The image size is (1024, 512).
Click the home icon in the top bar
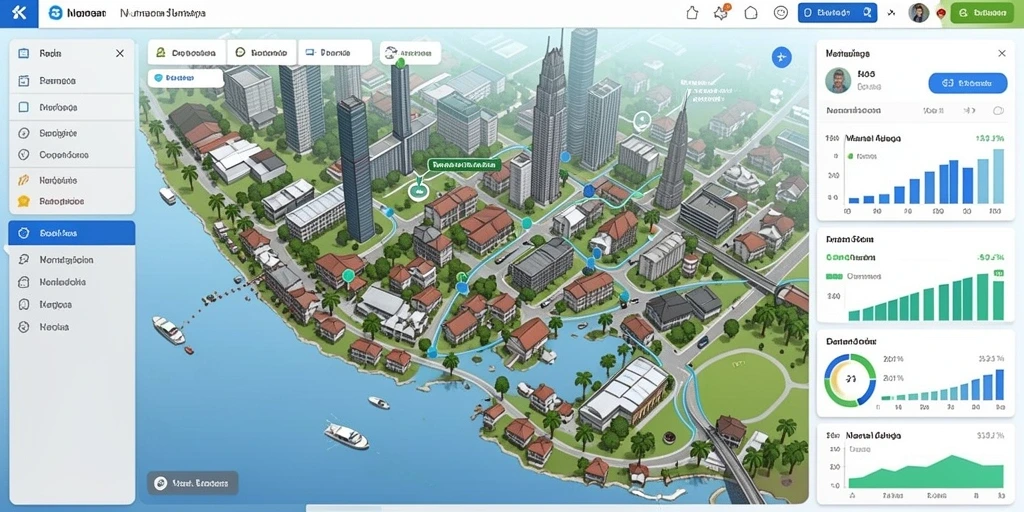coord(692,12)
